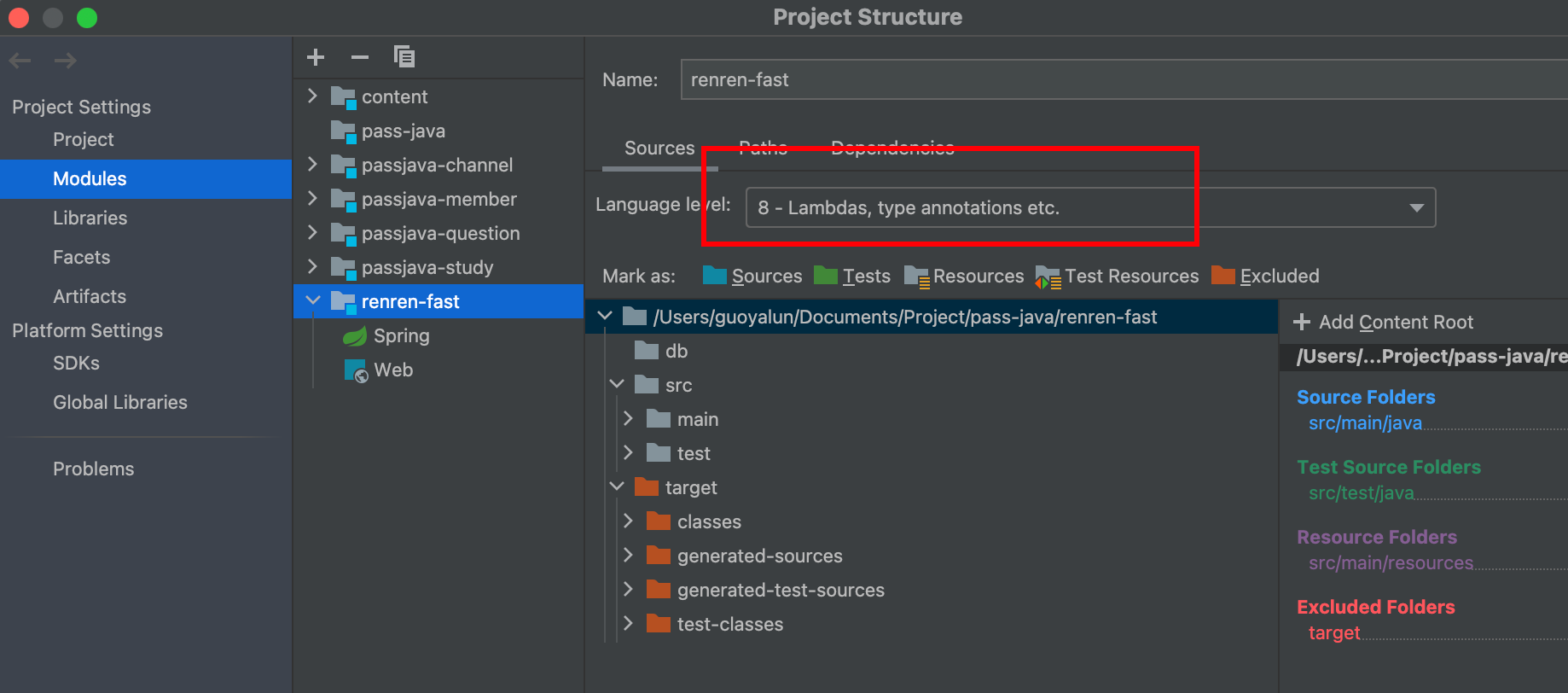Select the Spring facet leaf icon
This screenshot has width=1568, height=693.
click(354, 336)
